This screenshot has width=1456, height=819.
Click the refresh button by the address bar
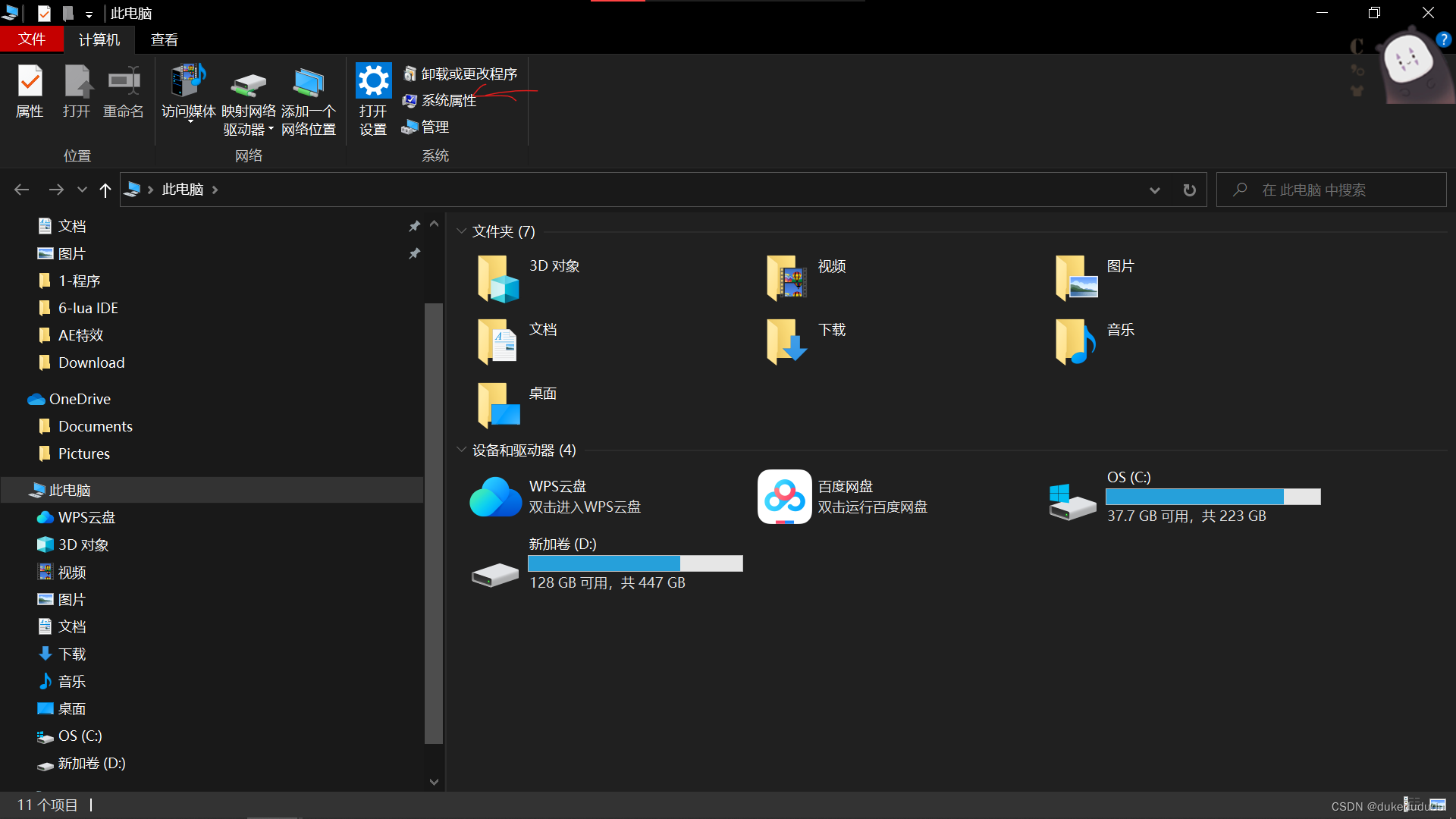[1189, 190]
